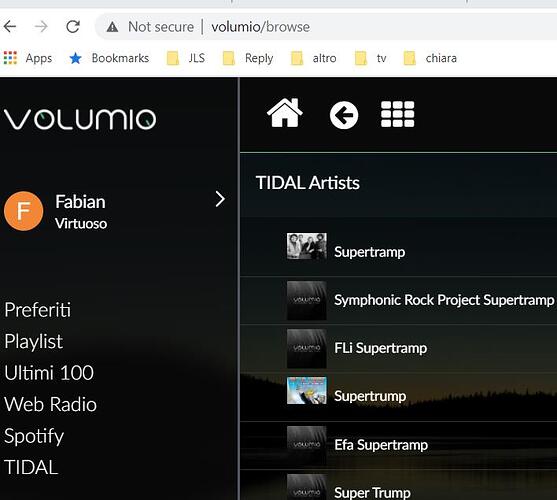The image size is (557, 500).
Task: Reload the page with refresh icon
Action: click(x=73, y=27)
